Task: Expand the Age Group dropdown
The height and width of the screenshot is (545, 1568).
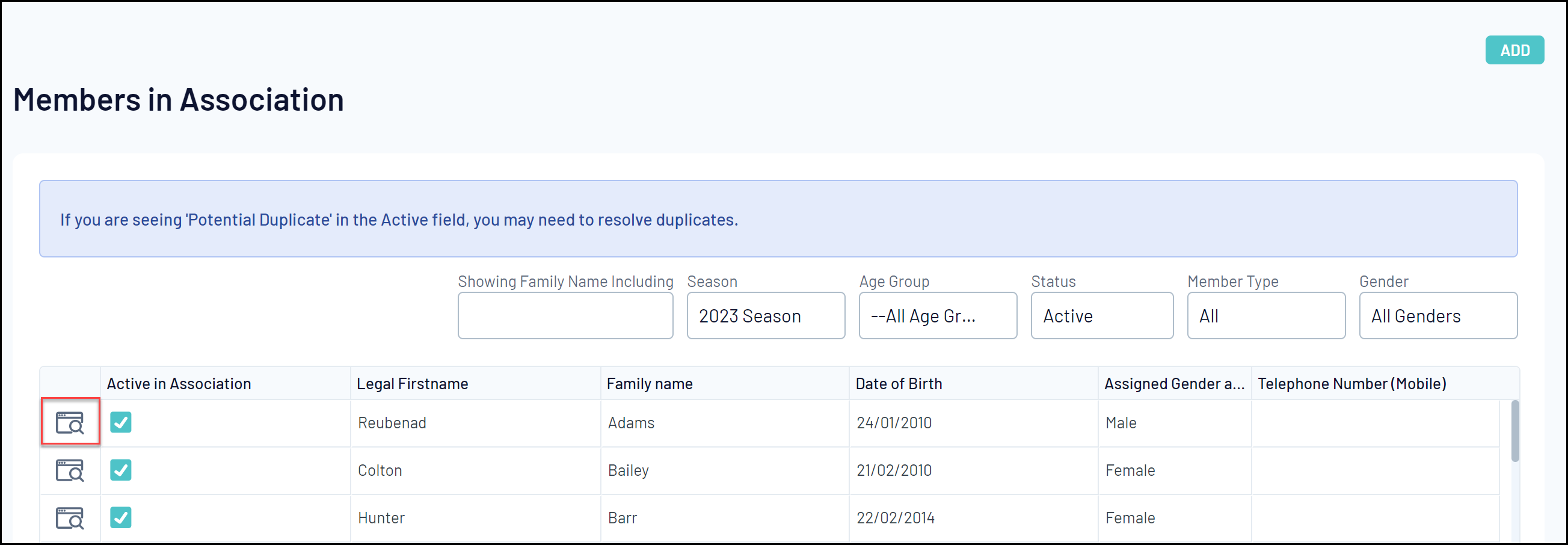Action: click(x=938, y=315)
